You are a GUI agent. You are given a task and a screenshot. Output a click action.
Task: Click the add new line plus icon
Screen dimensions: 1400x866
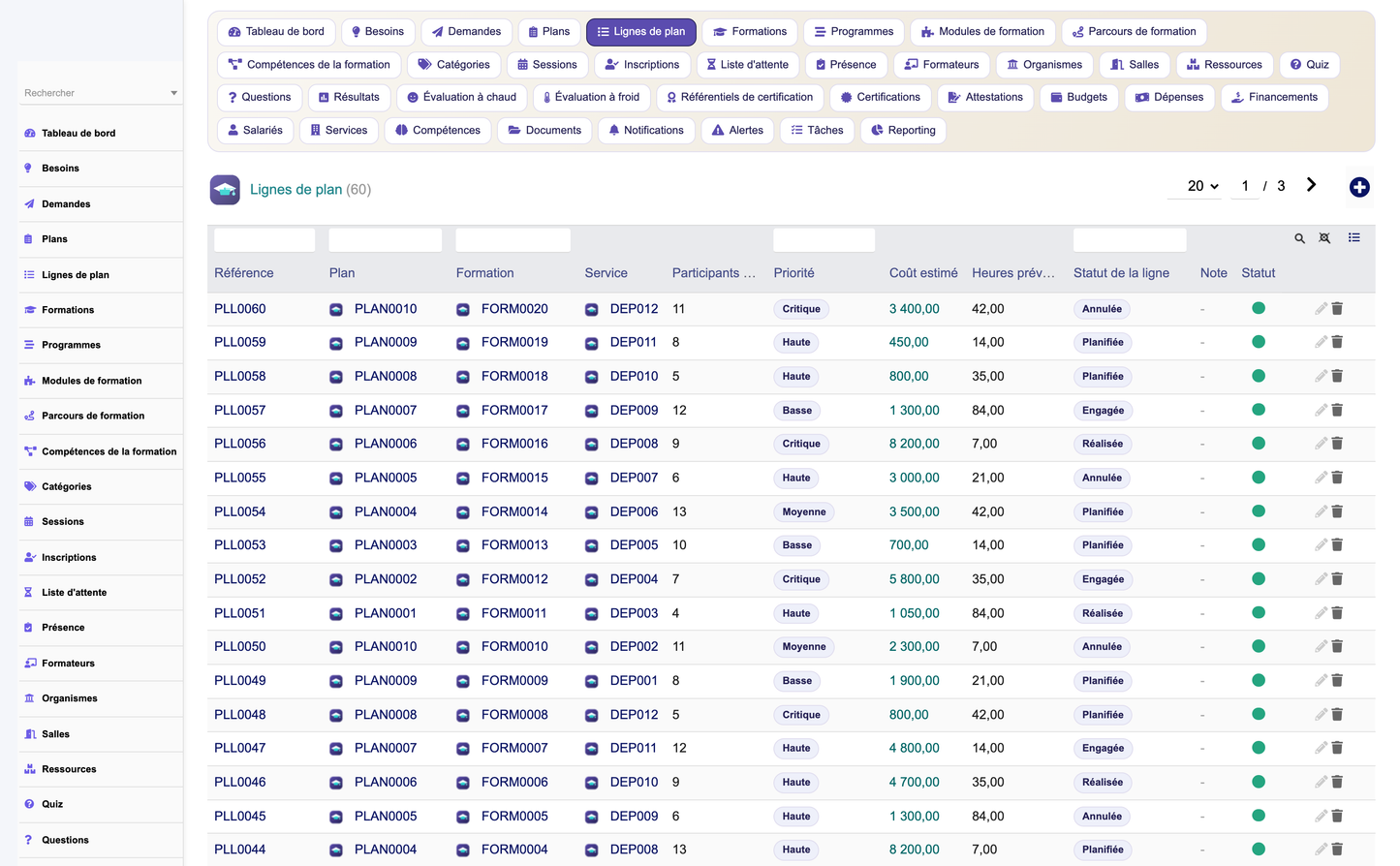click(x=1359, y=188)
